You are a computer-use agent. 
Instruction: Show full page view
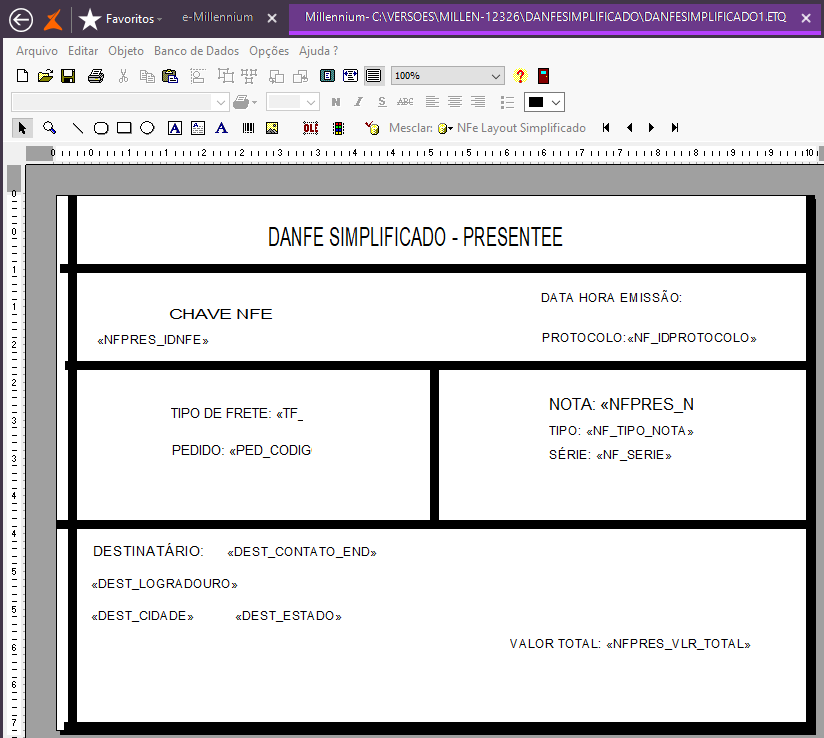click(327, 76)
